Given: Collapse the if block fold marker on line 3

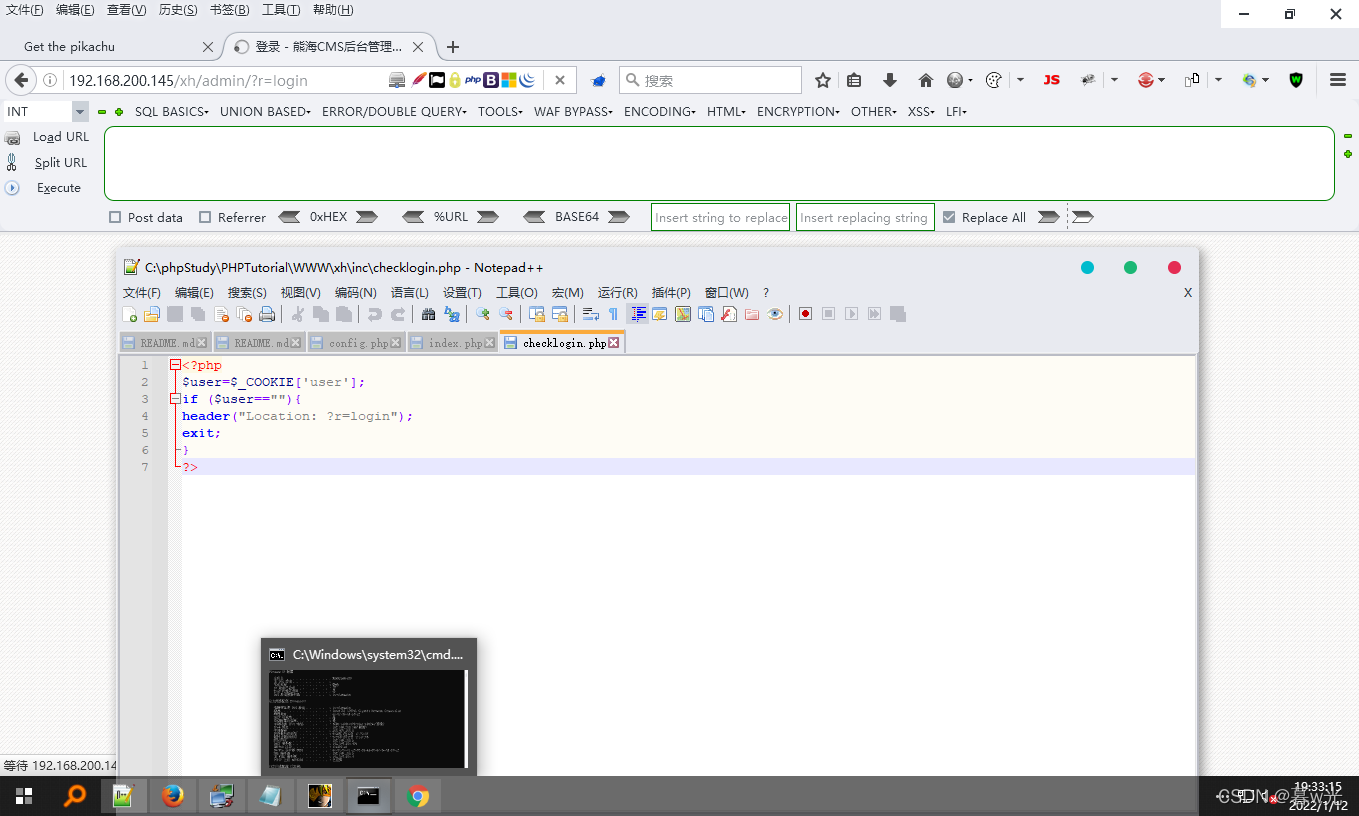Looking at the screenshot, I should pos(175,399).
